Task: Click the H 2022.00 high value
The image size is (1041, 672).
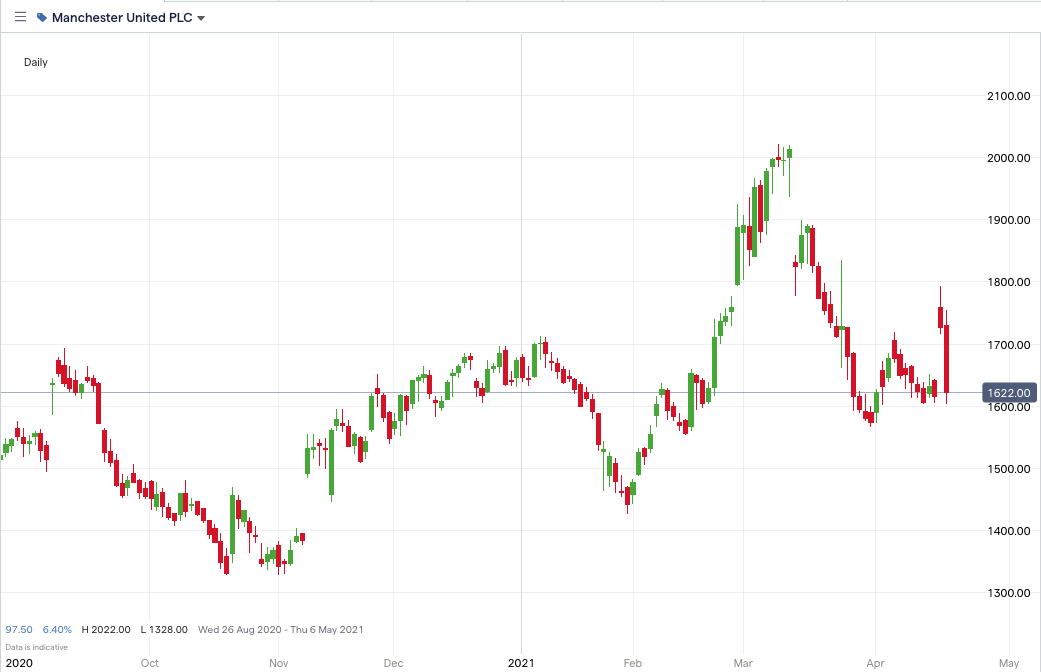Action: (x=106, y=630)
